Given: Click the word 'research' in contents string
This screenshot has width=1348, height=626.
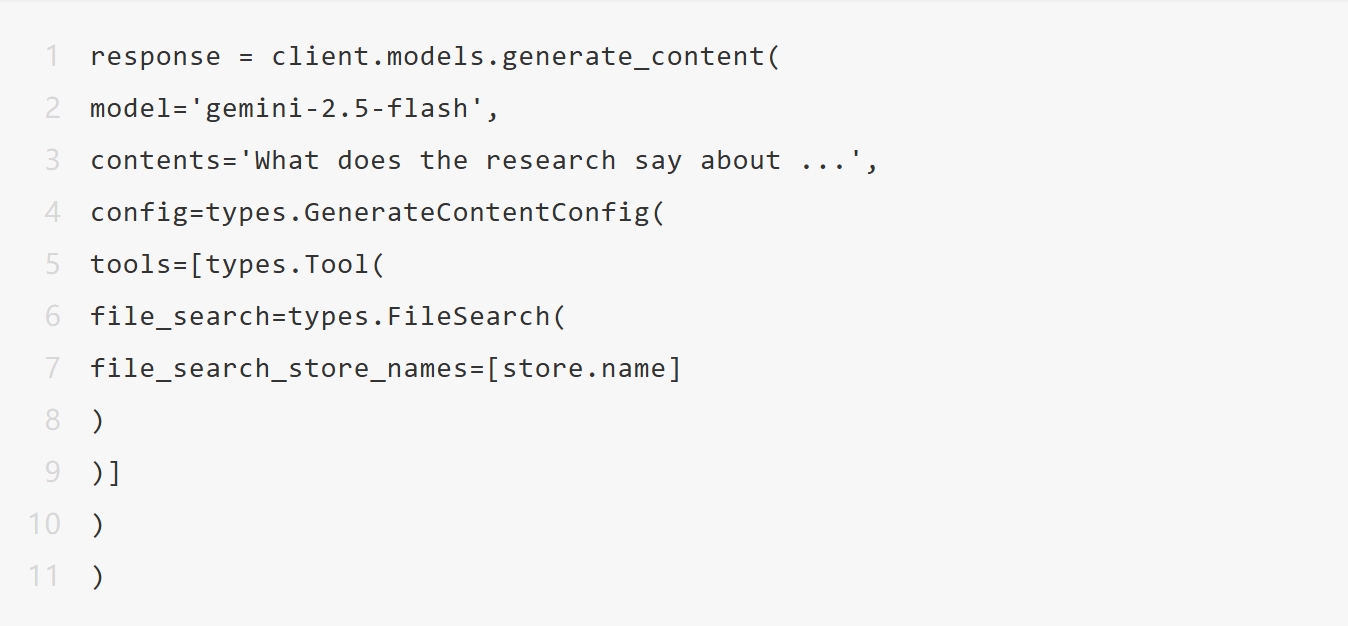Looking at the screenshot, I should click(550, 160).
